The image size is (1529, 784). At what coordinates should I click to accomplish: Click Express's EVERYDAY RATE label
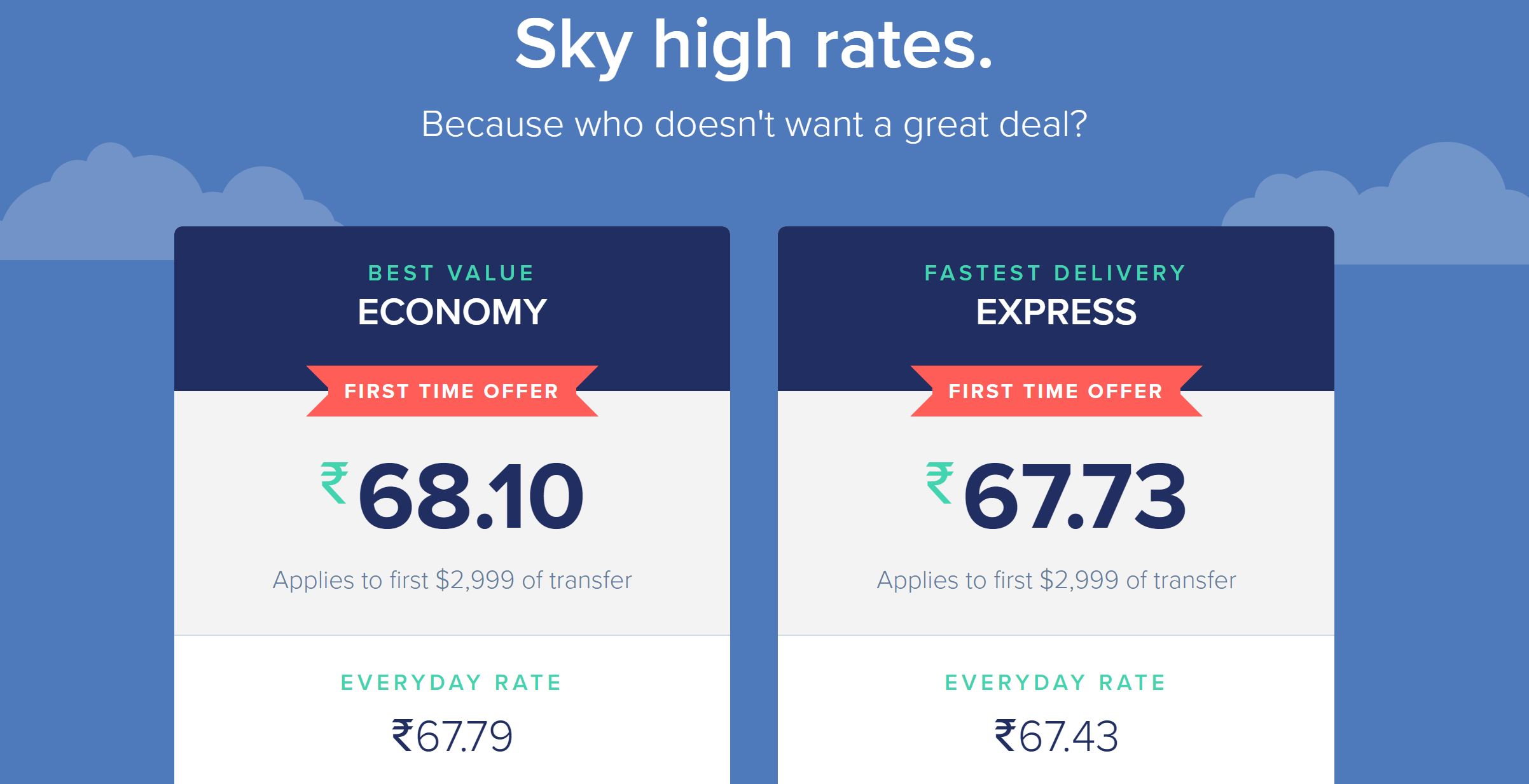[x=1056, y=682]
